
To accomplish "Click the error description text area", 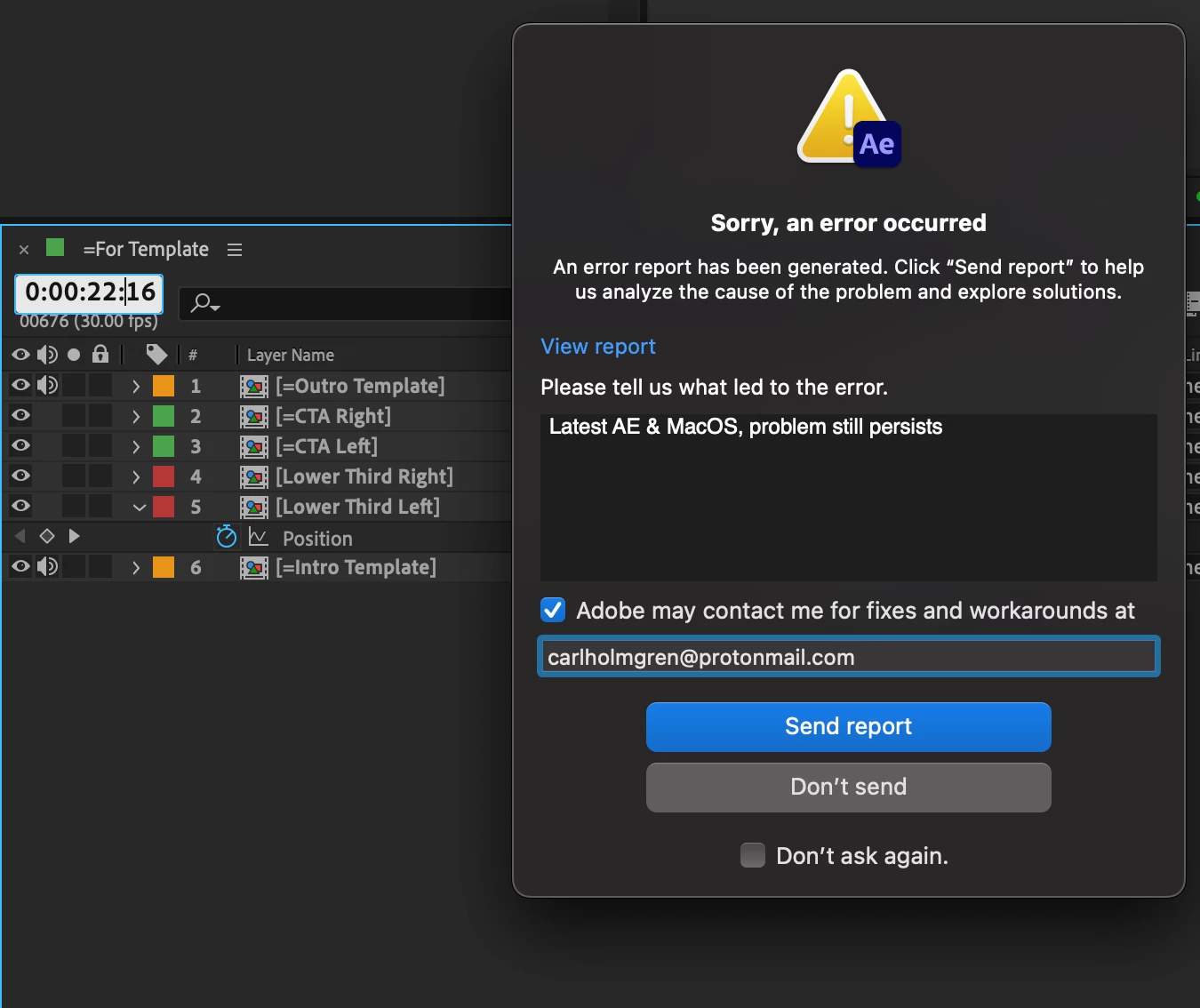I will pos(849,497).
